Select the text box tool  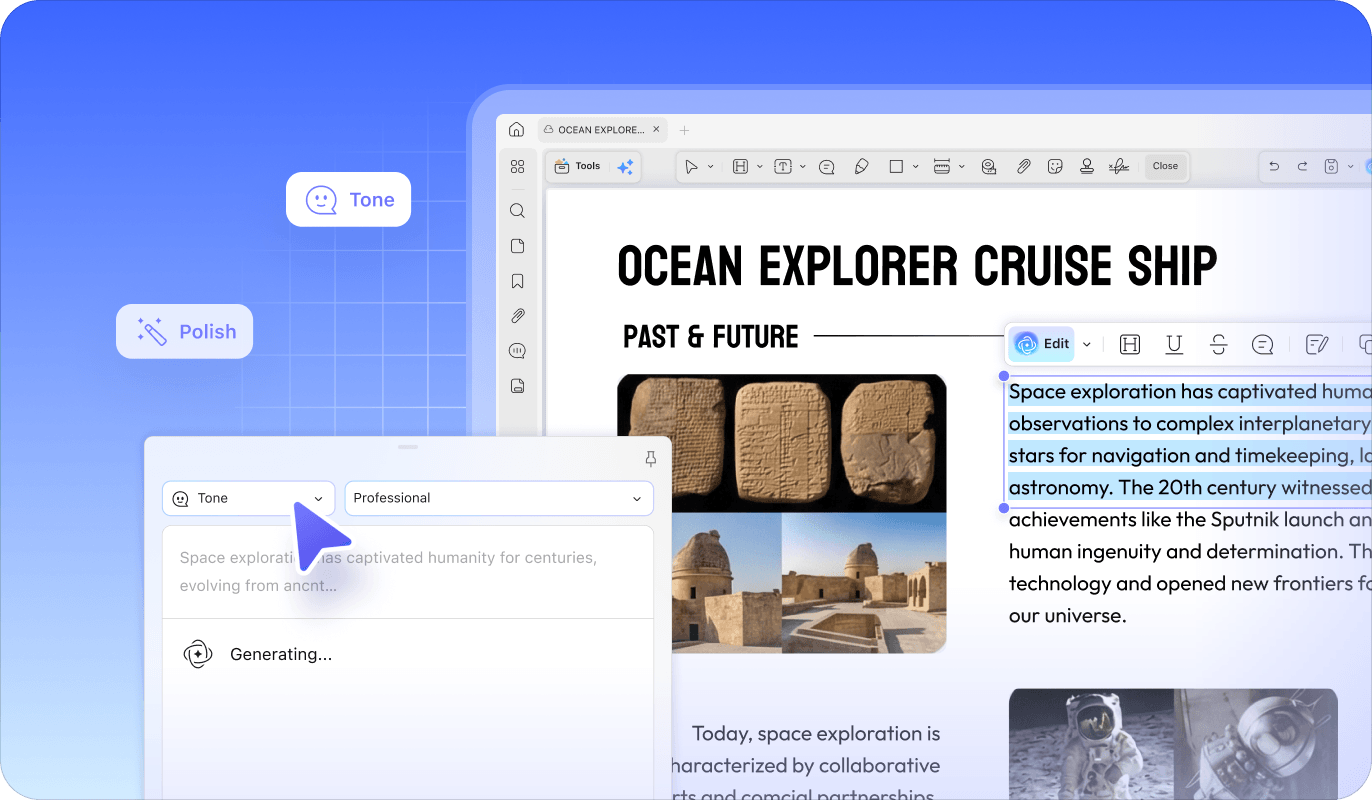pyautogui.click(x=783, y=167)
